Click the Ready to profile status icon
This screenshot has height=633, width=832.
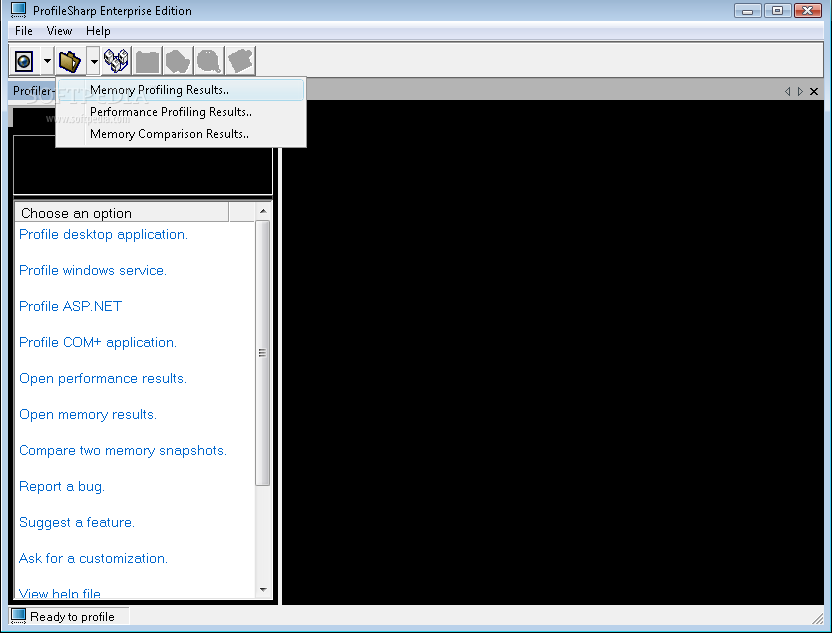(19, 616)
